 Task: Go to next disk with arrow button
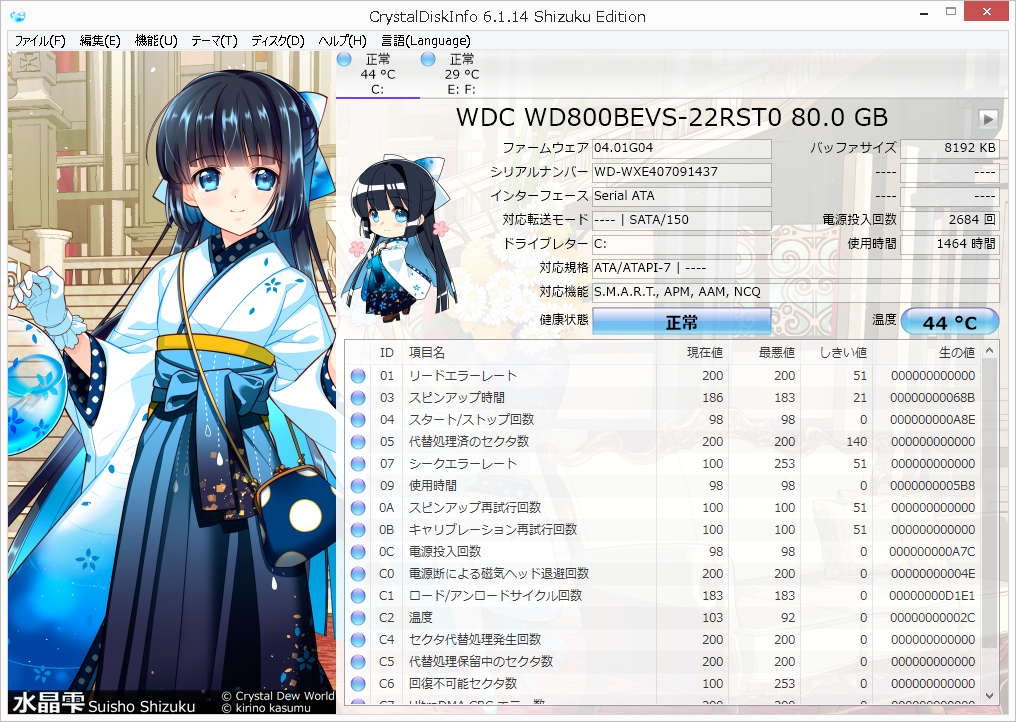point(988,119)
